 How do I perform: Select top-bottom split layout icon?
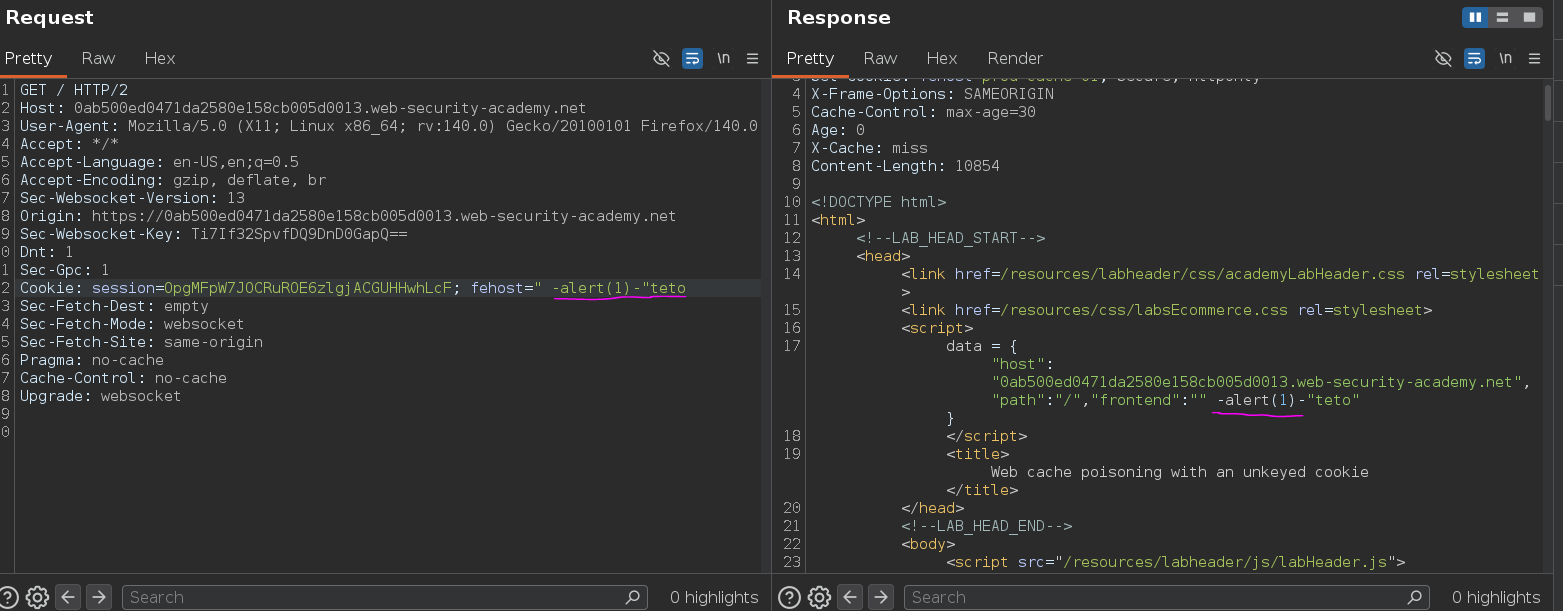click(1503, 17)
